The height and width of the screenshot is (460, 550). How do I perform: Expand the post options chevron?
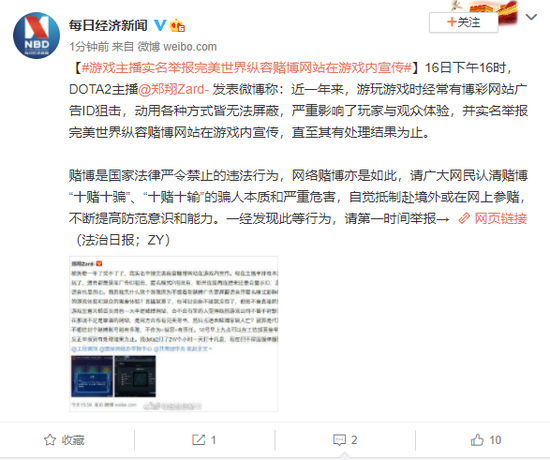tap(531, 17)
